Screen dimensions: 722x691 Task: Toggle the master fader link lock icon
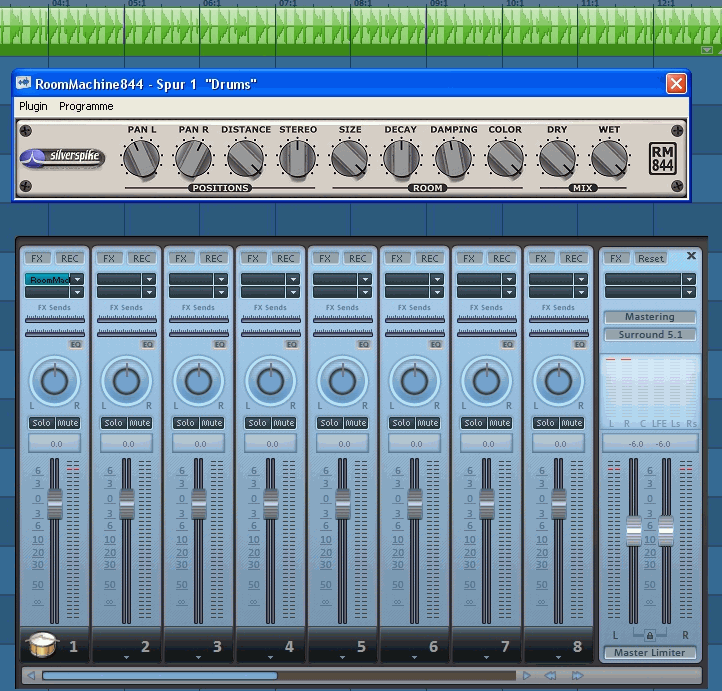point(650,636)
